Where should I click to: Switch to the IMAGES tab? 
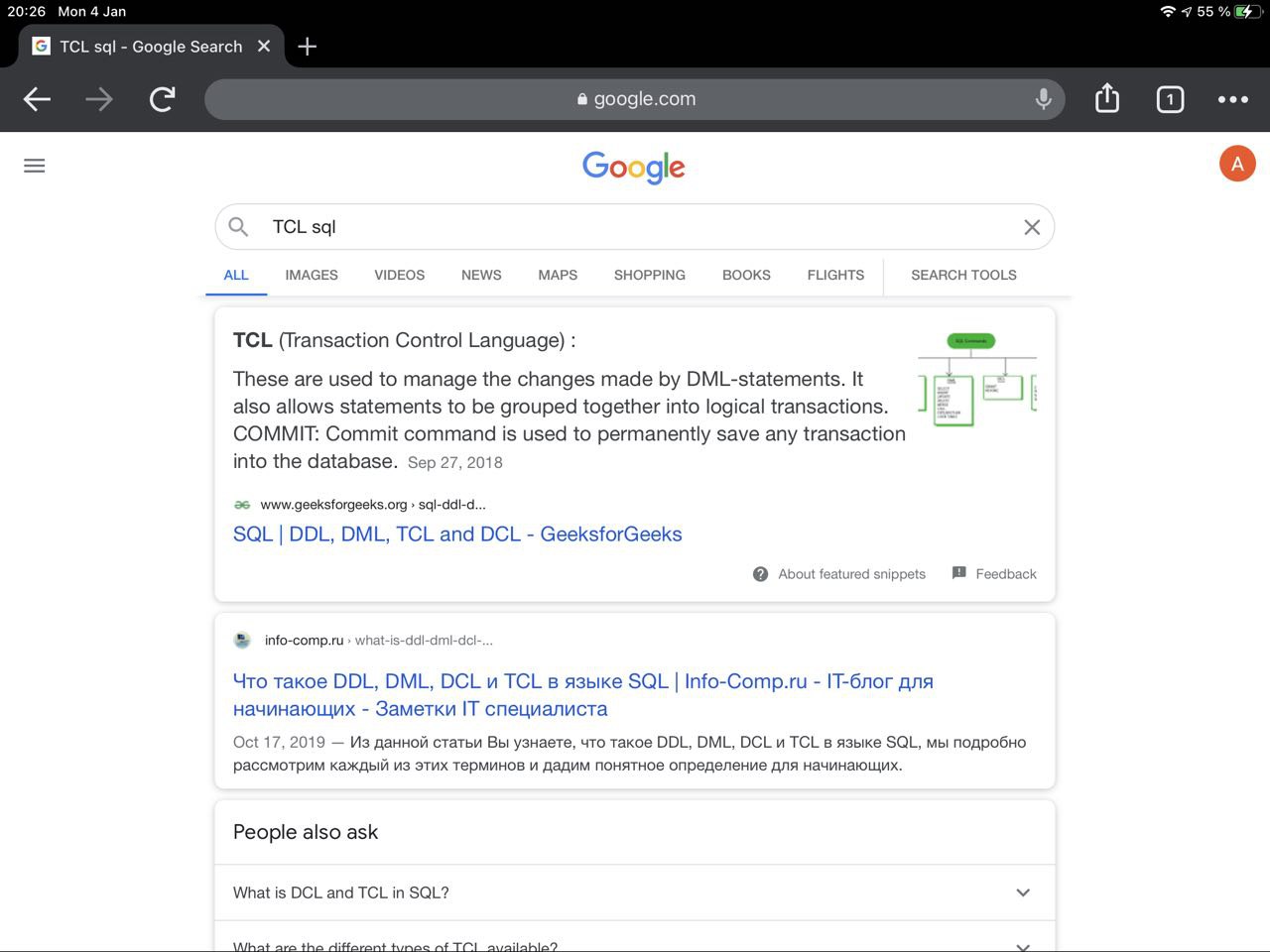(312, 276)
